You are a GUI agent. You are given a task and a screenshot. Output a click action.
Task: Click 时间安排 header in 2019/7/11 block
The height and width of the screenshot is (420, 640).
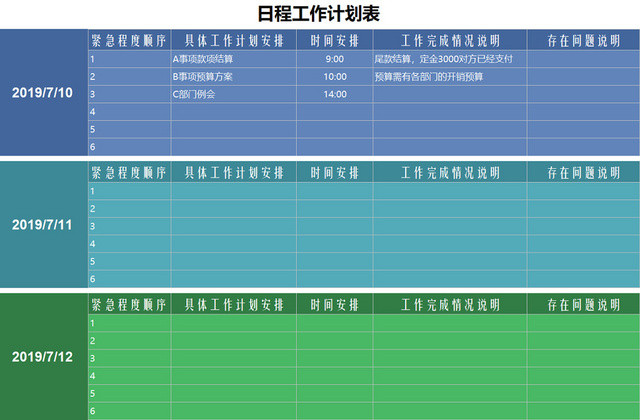(335, 172)
